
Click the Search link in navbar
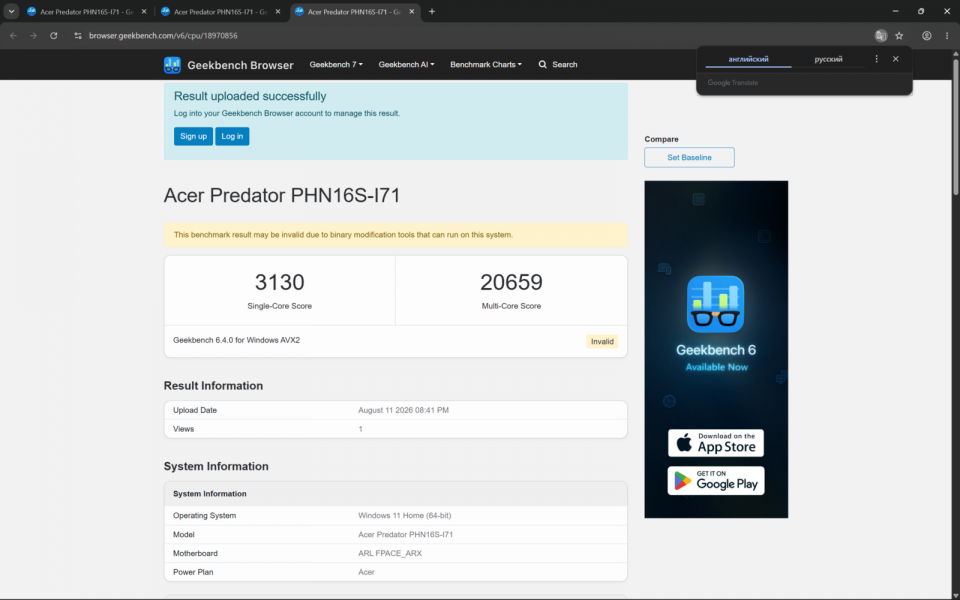click(558, 64)
